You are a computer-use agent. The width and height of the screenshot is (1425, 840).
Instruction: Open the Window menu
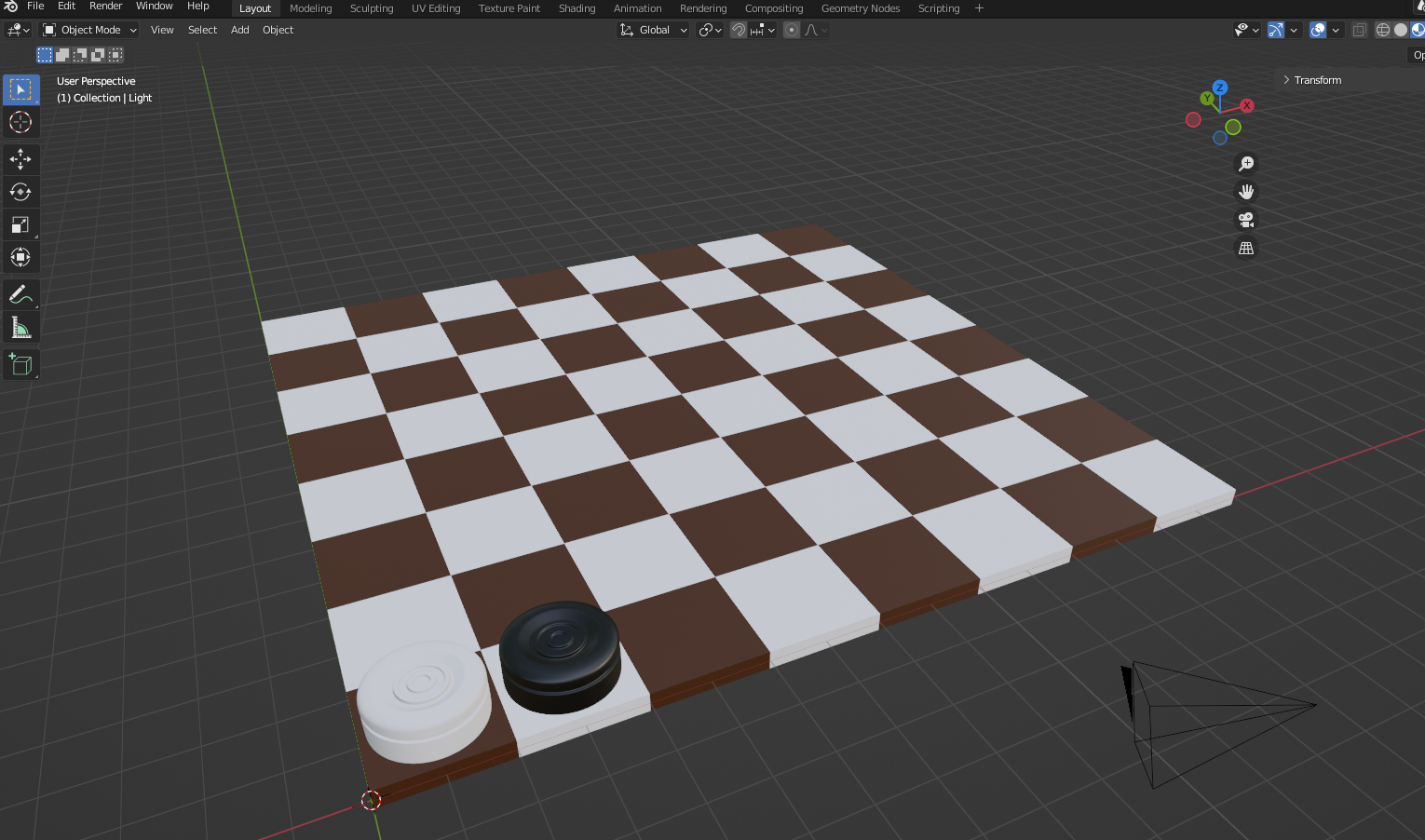click(154, 7)
